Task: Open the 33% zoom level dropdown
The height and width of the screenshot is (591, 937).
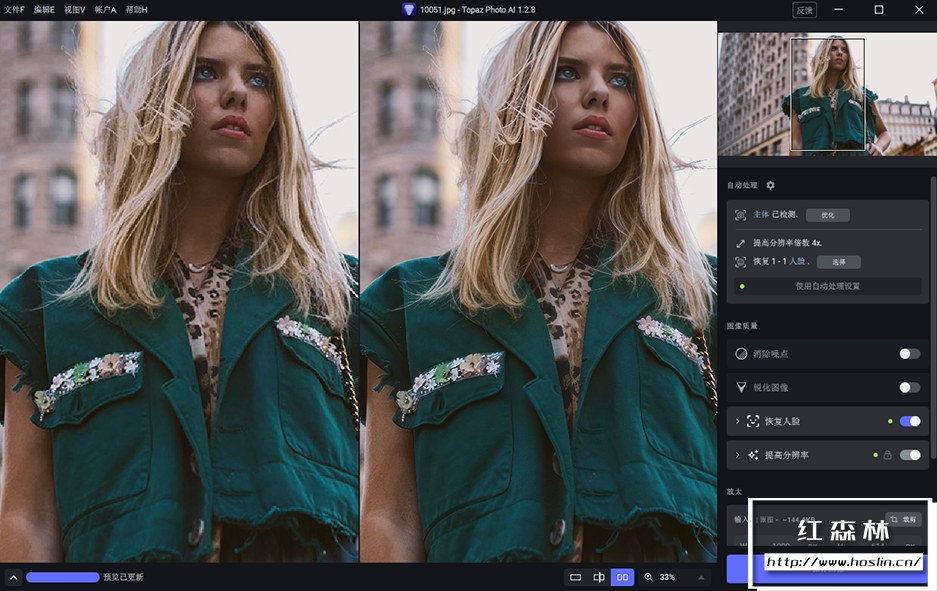Action: click(702, 577)
